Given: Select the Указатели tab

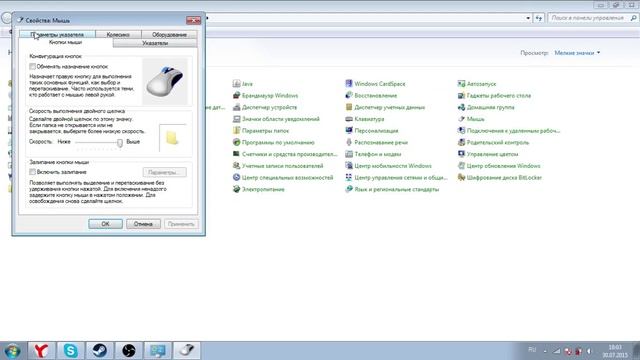Looking at the screenshot, I should coord(155,43).
